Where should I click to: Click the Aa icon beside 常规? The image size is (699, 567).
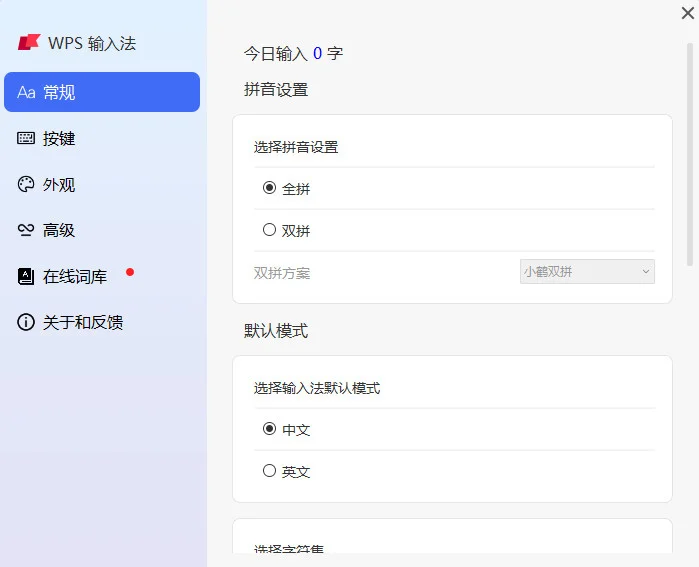(x=26, y=92)
